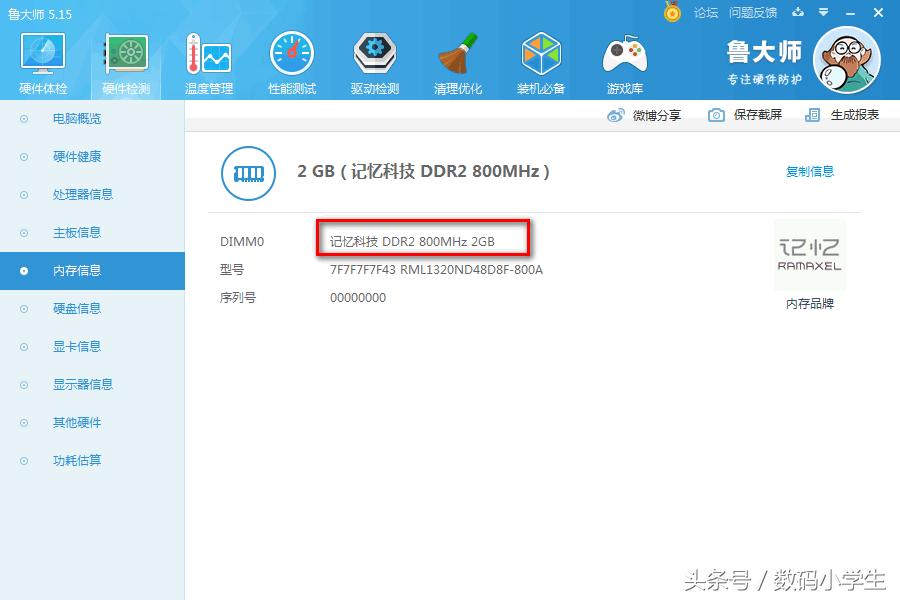
Task: Click the 保存截屏 camera screenshot icon
Action: 716,115
